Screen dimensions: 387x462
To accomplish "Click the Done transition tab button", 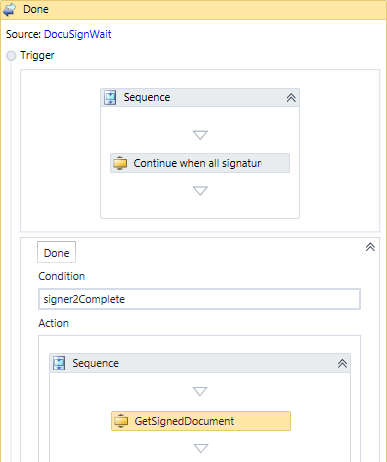I will tap(56, 252).
